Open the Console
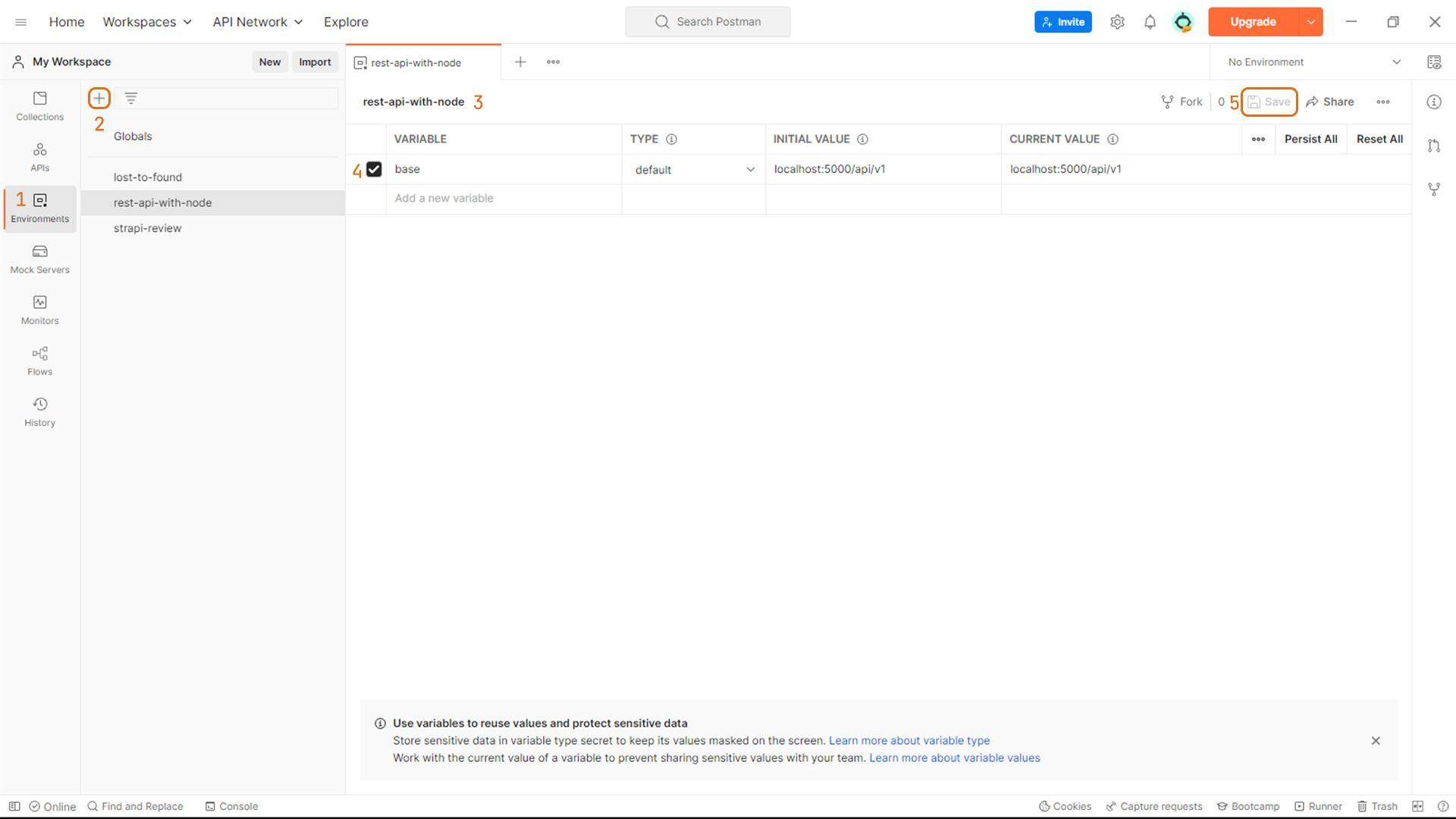Viewport: 1456px width, 819px height. tap(231, 806)
